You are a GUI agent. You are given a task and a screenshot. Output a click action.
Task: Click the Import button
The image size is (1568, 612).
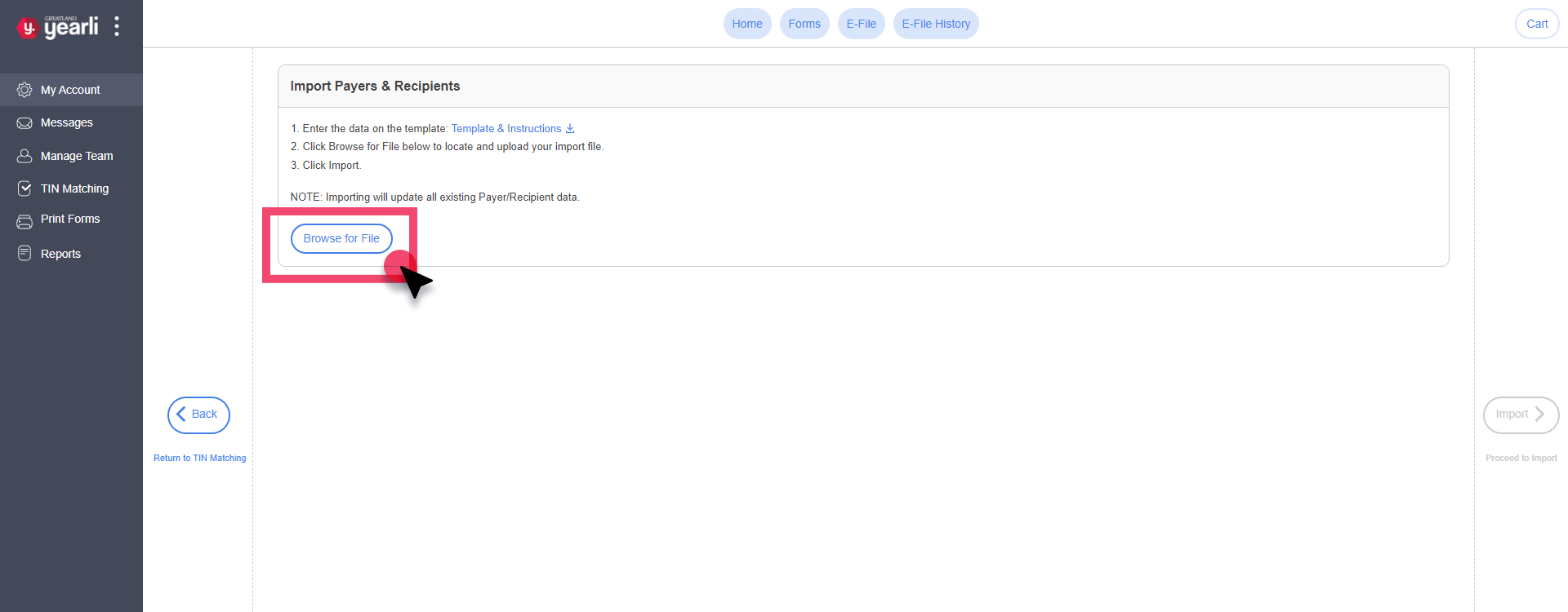tap(1521, 415)
